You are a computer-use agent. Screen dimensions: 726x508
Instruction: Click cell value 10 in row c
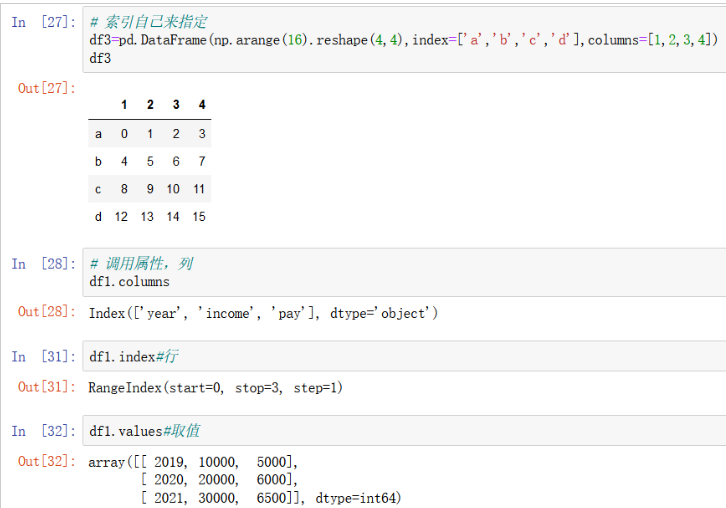point(173,189)
